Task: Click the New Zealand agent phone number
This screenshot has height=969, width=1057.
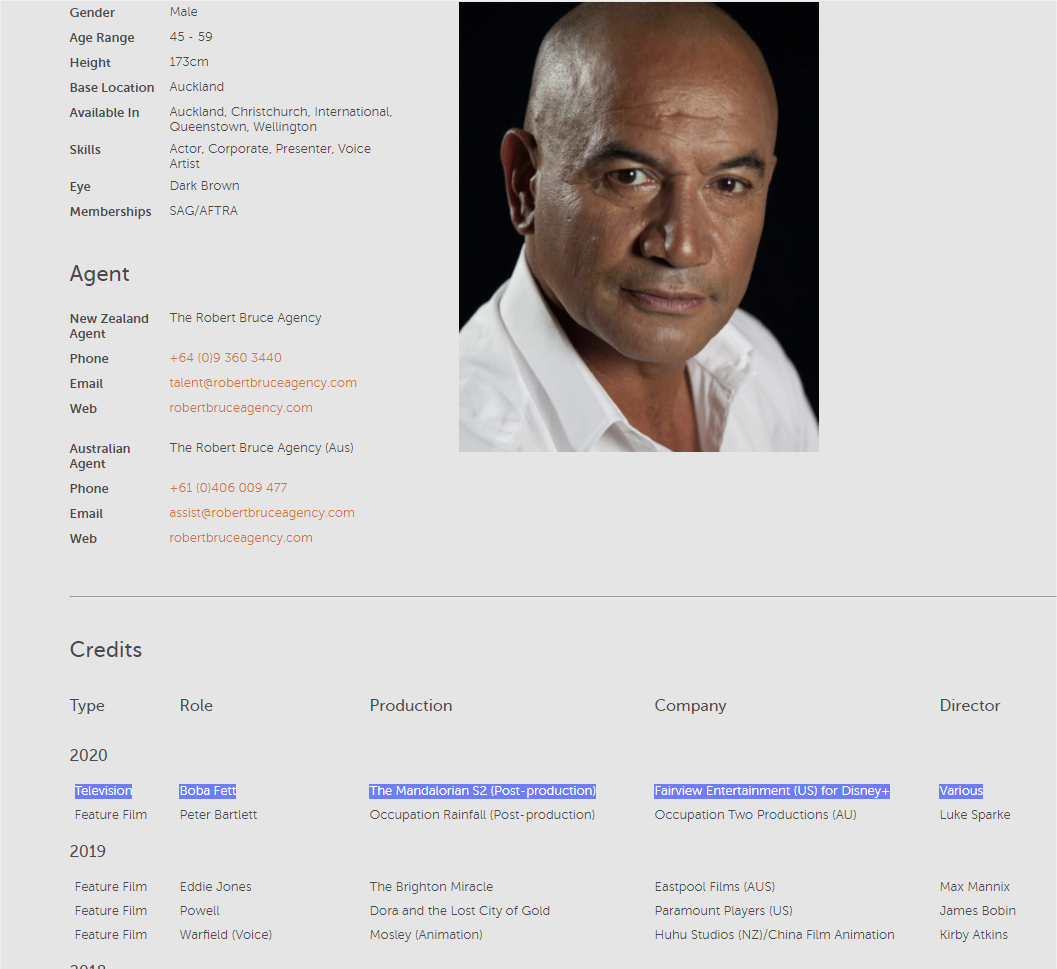Action: coord(225,358)
